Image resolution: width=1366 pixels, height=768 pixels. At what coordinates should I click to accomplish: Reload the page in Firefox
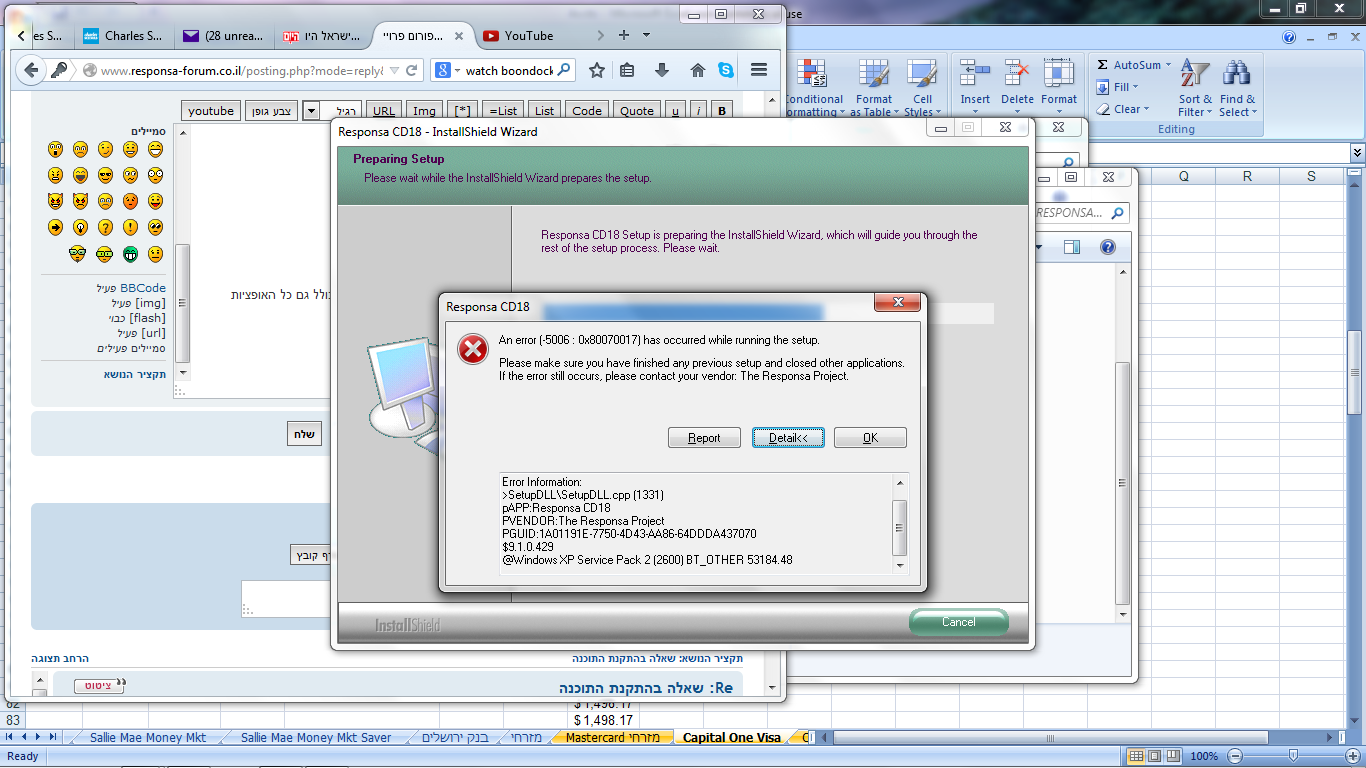411,70
